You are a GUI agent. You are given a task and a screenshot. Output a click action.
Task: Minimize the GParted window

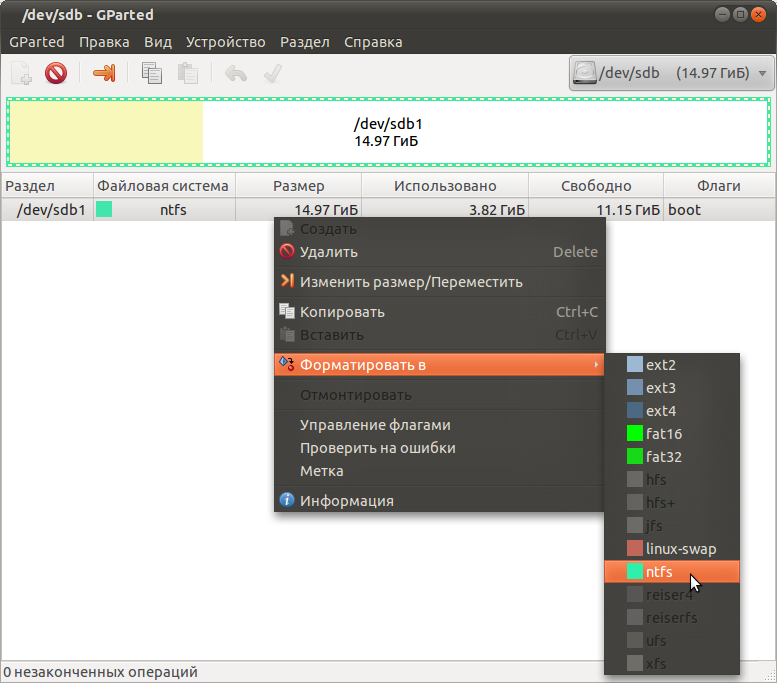722,14
